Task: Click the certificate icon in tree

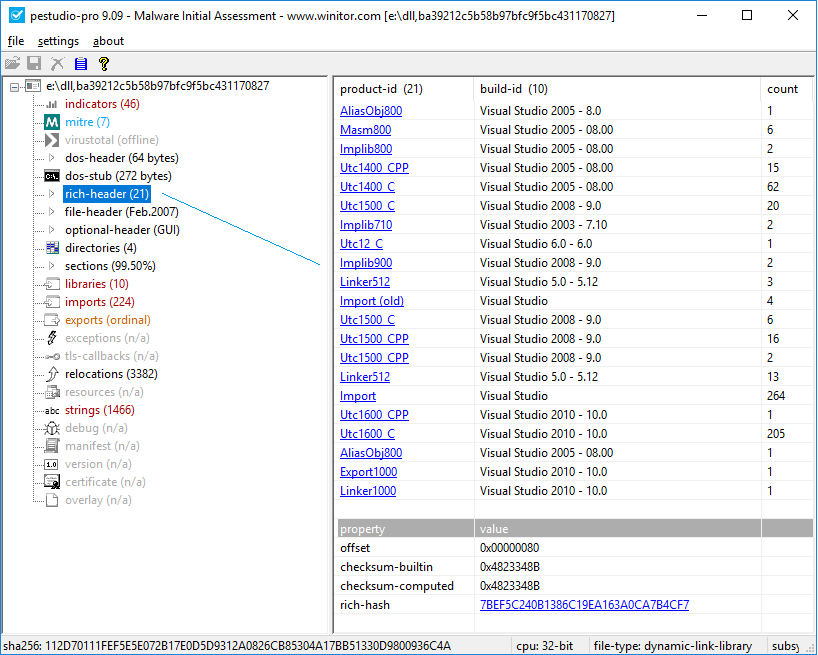Action: tap(52, 482)
